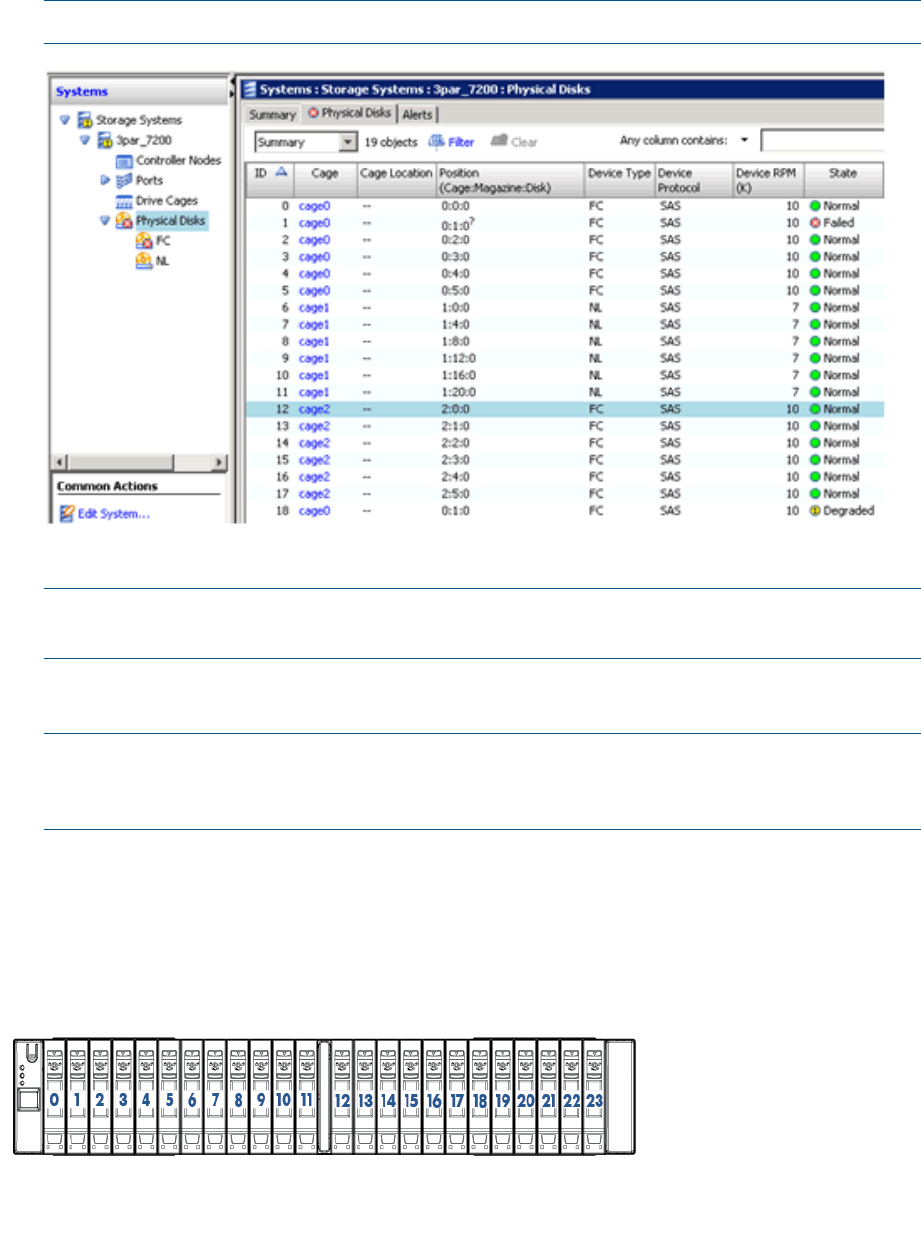Select the FC disk type icon
Viewport: 921px width, 1240px height.
tap(144, 241)
